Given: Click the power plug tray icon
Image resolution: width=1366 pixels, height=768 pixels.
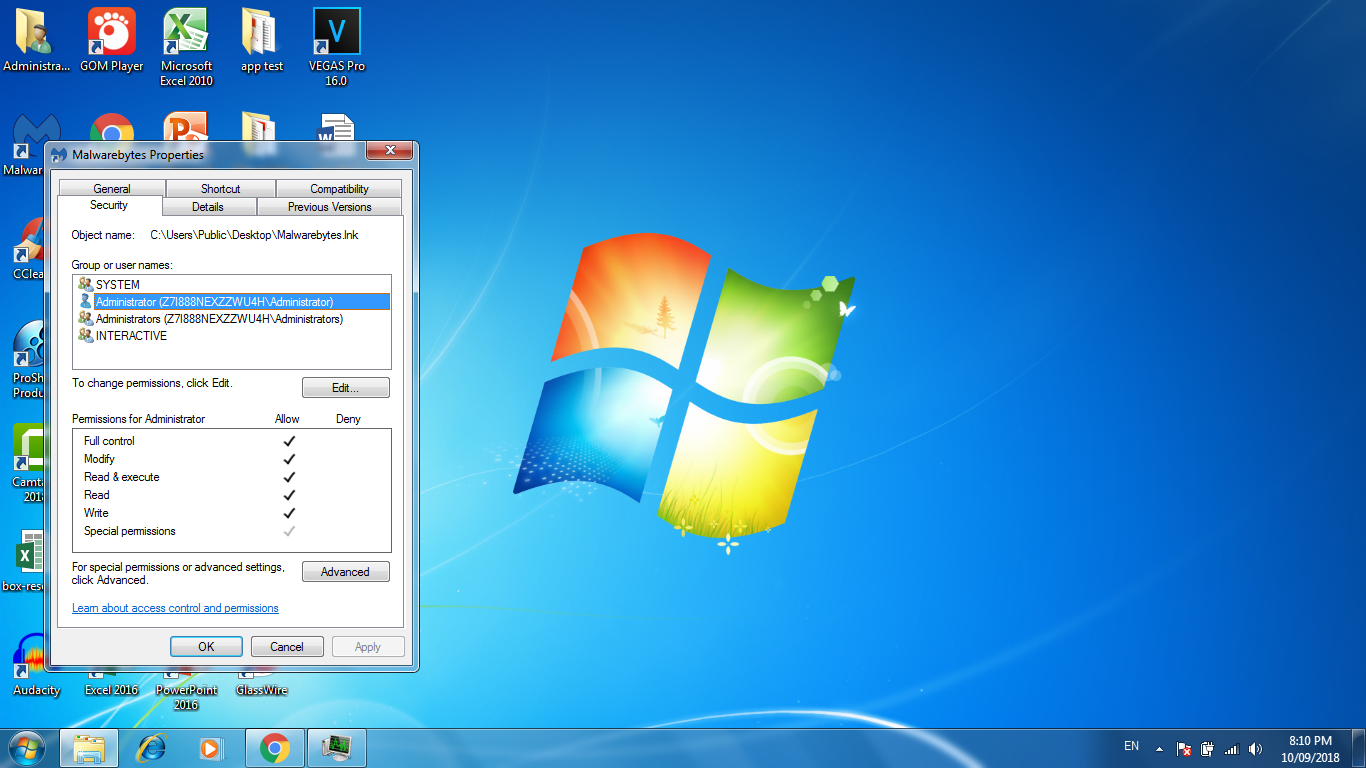Looking at the screenshot, I should pos(1207,748).
